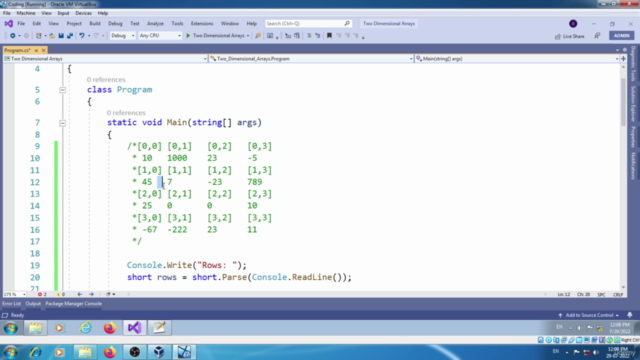Navigate to next issue with right arrow
Screen dimensions: 640x360
click(x=91, y=294)
